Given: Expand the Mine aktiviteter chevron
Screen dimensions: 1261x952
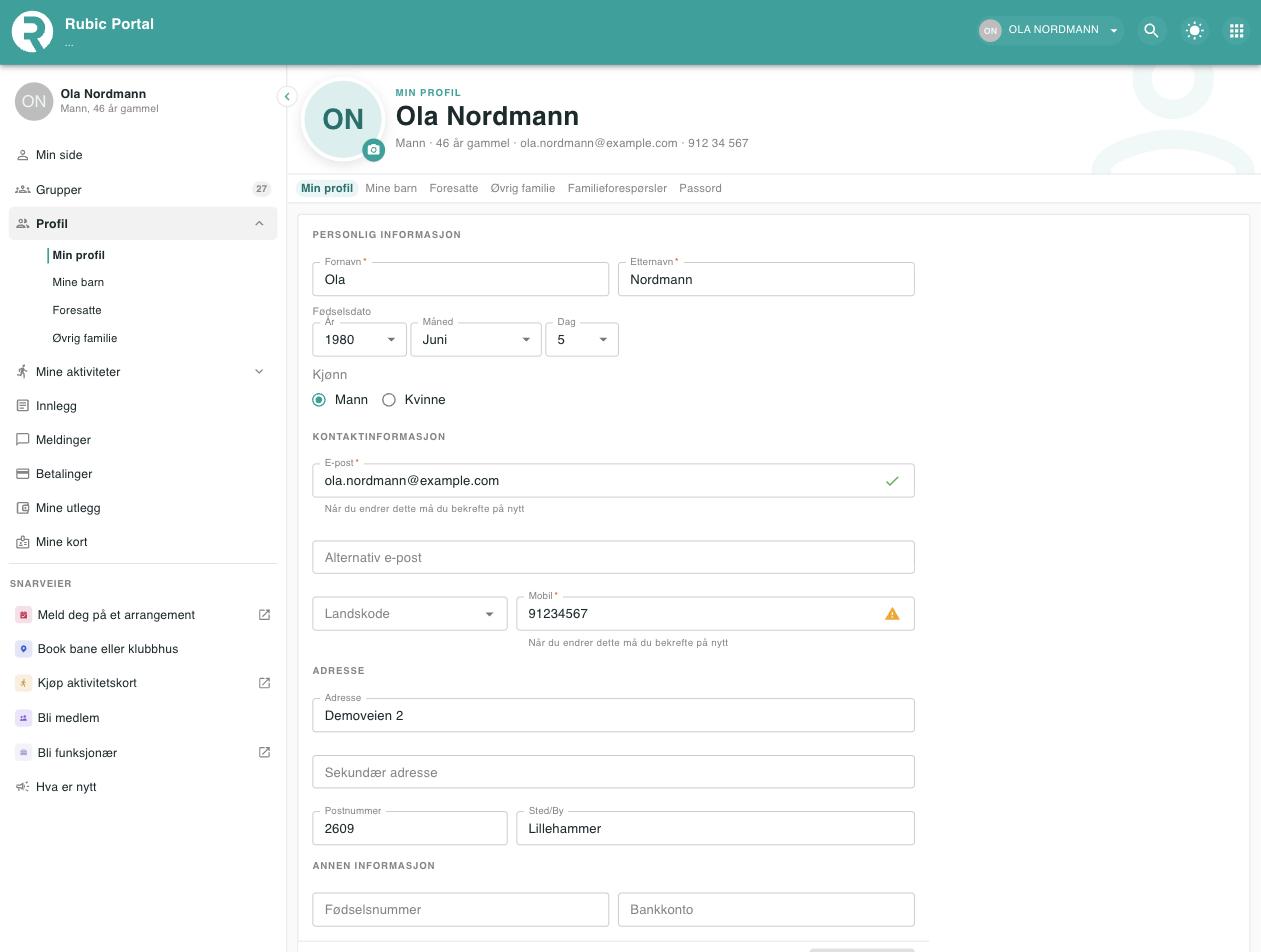Looking at the screenshot, I should 259,372.
